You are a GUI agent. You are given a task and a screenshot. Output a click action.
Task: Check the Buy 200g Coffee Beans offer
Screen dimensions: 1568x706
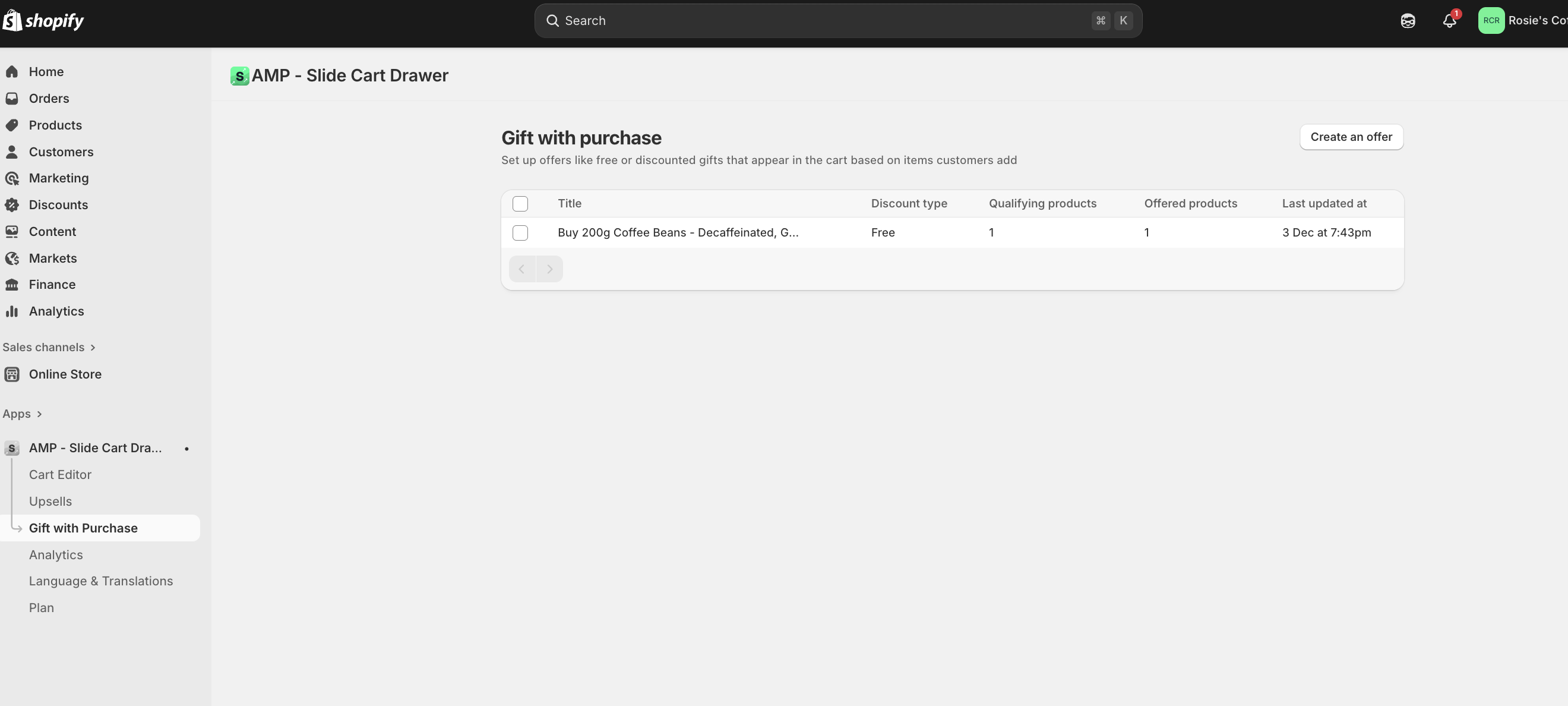click(520, 233)
